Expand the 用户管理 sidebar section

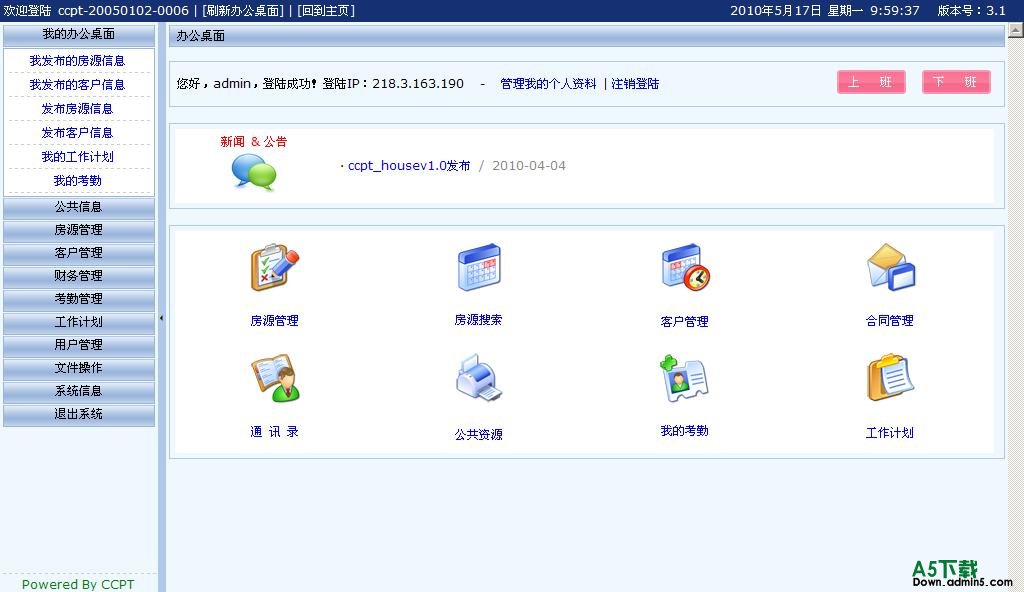coord(79,345)
